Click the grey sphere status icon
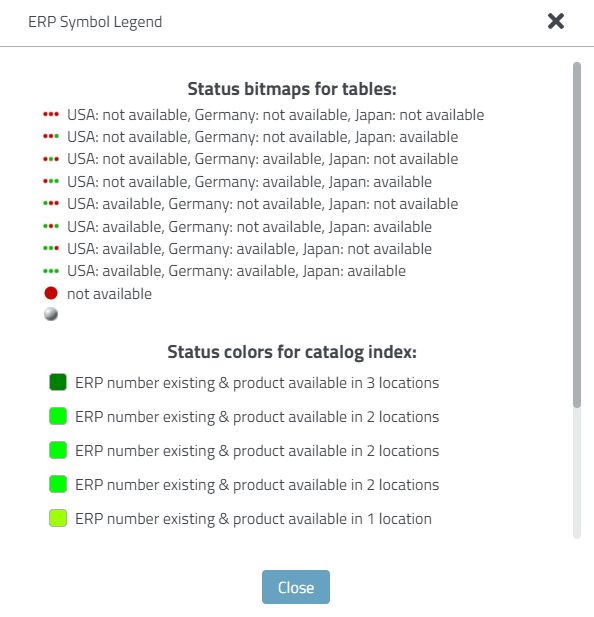The image size is (594, 617). pos(51,314)
